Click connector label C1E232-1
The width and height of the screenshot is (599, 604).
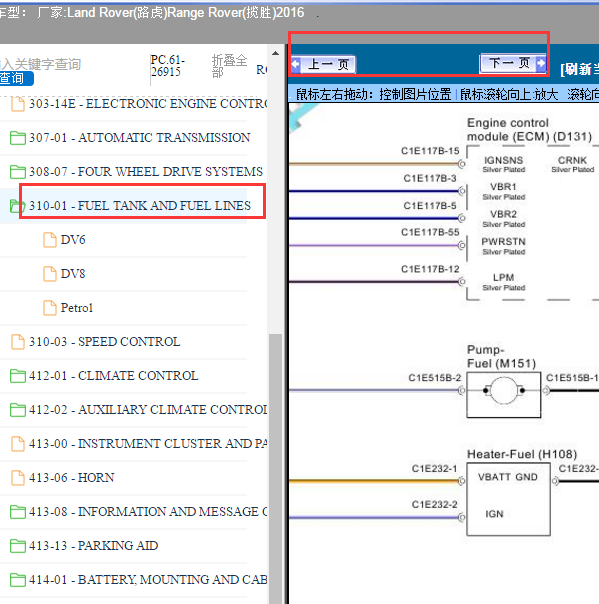pos(435,468)
